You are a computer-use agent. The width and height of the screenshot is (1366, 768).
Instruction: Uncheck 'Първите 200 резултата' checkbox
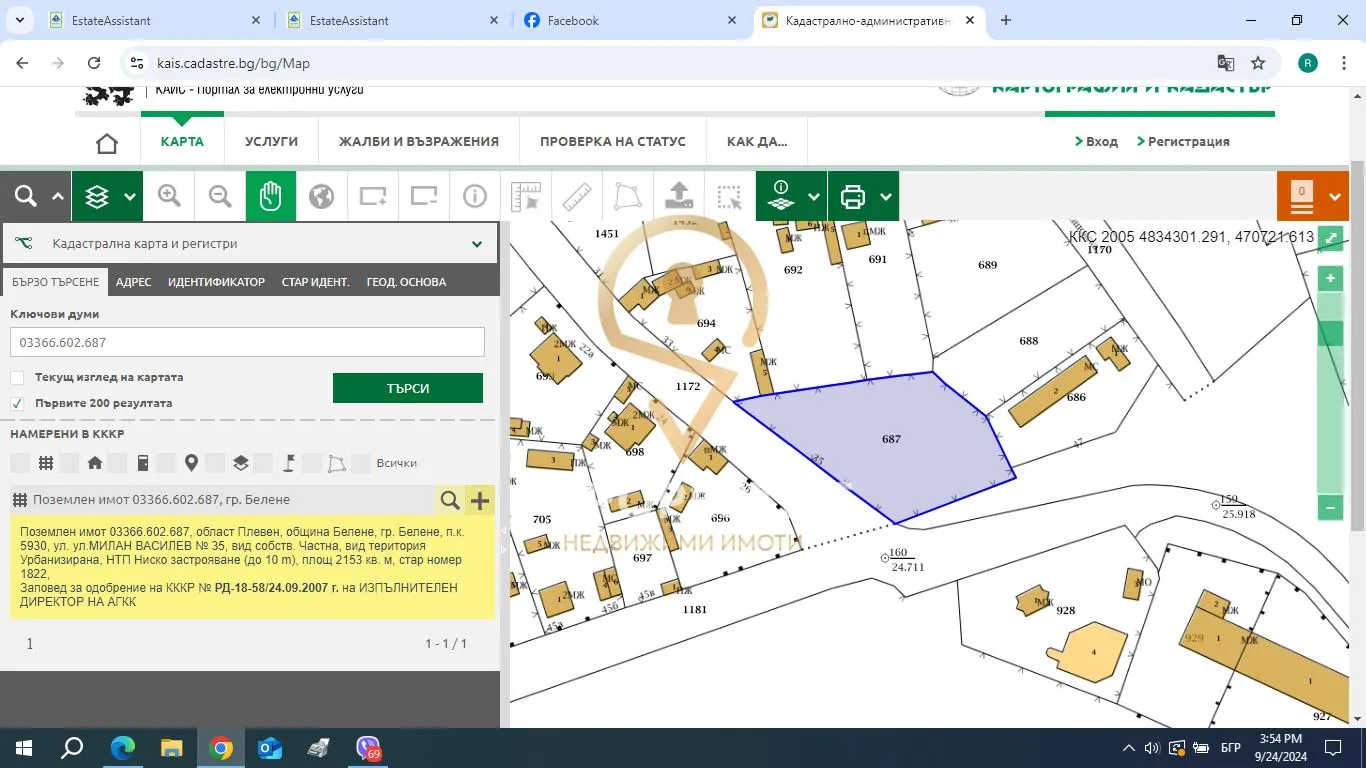click(17, 404)
